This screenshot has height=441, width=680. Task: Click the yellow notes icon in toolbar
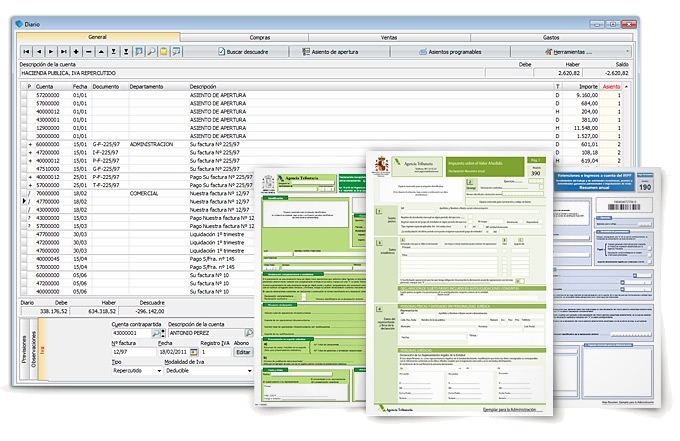[x=163, y=51]
